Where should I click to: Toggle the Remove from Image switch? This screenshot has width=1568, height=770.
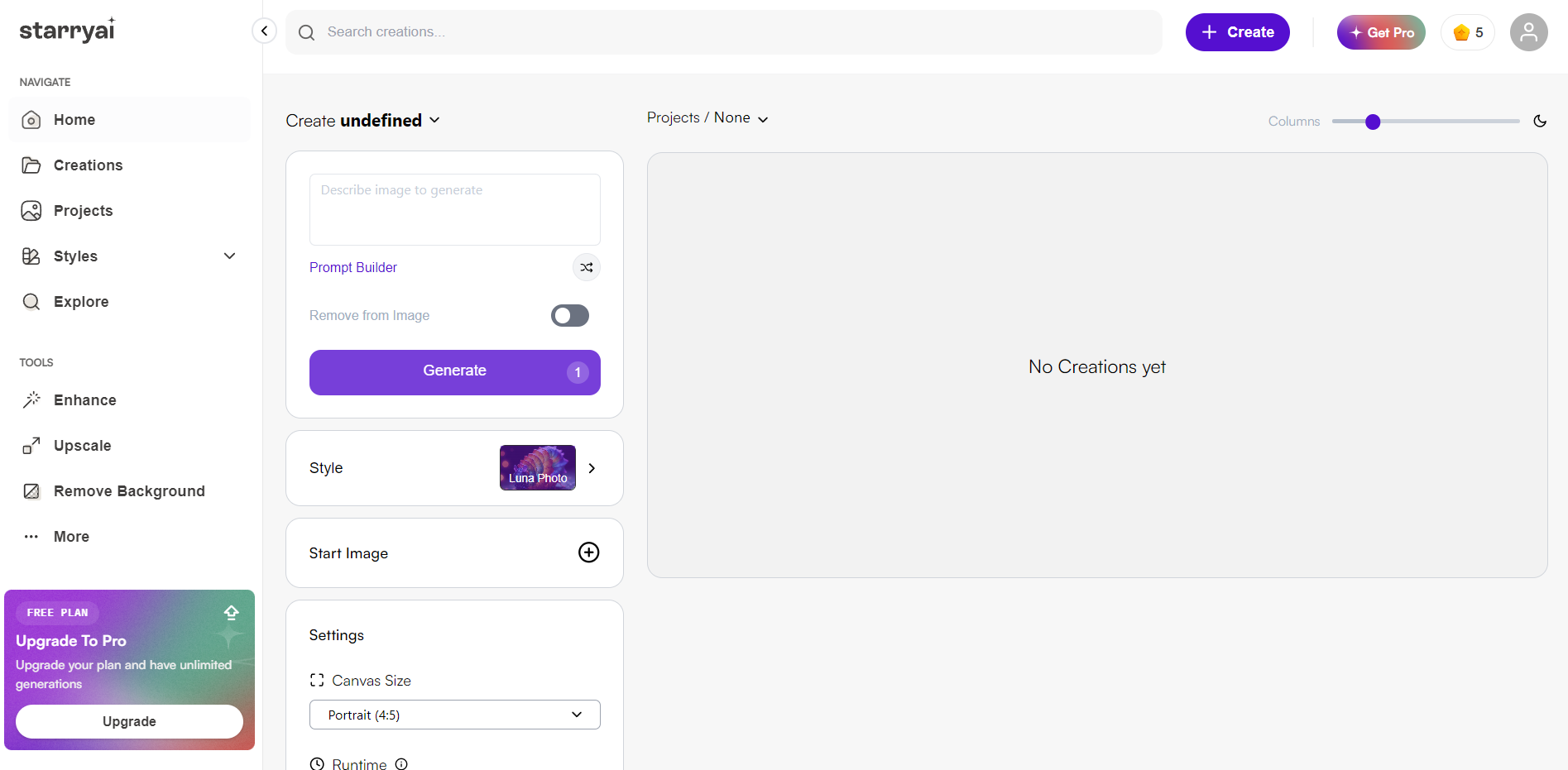coord(570,315)
